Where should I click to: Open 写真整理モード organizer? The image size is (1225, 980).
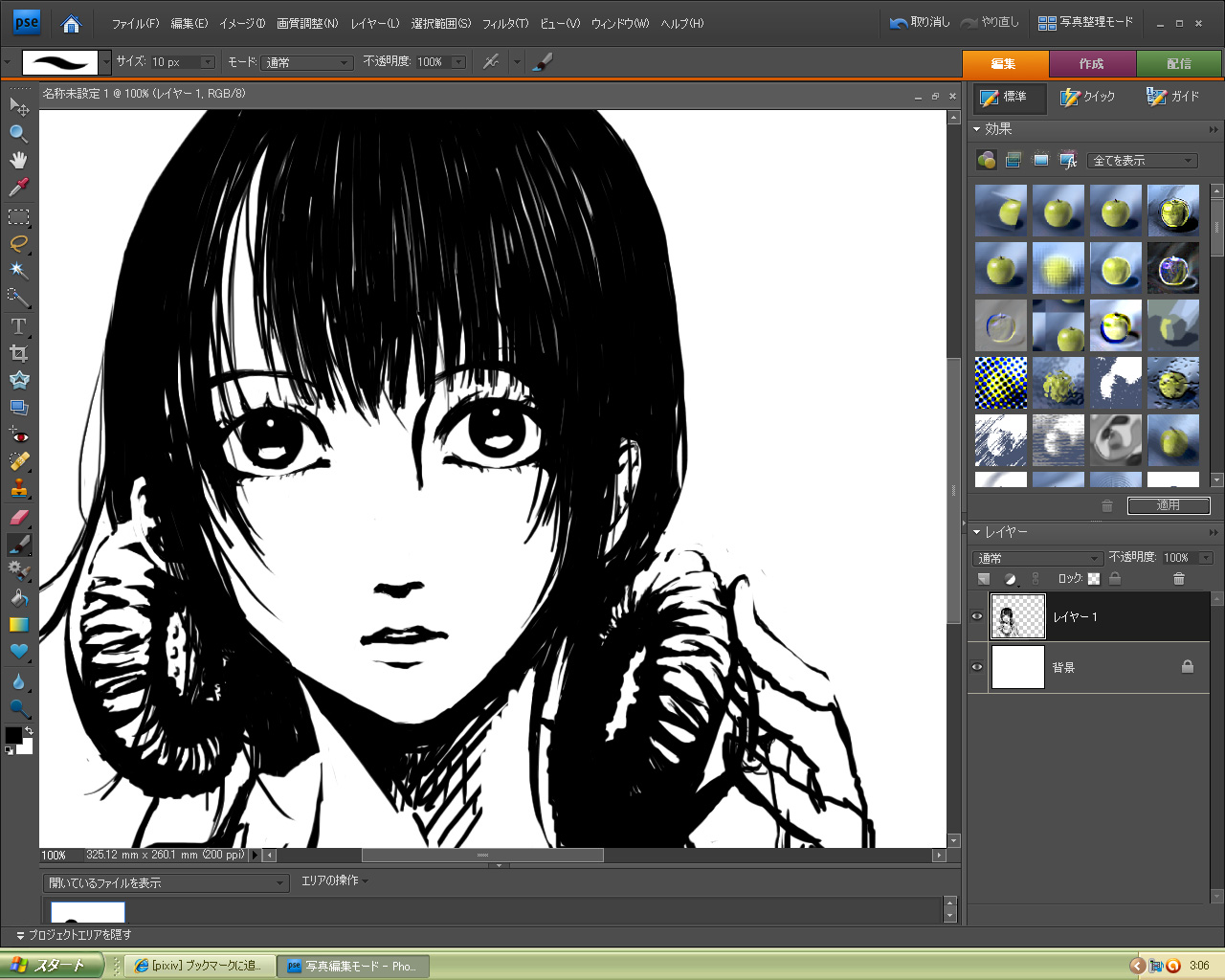coord(1086,22)
